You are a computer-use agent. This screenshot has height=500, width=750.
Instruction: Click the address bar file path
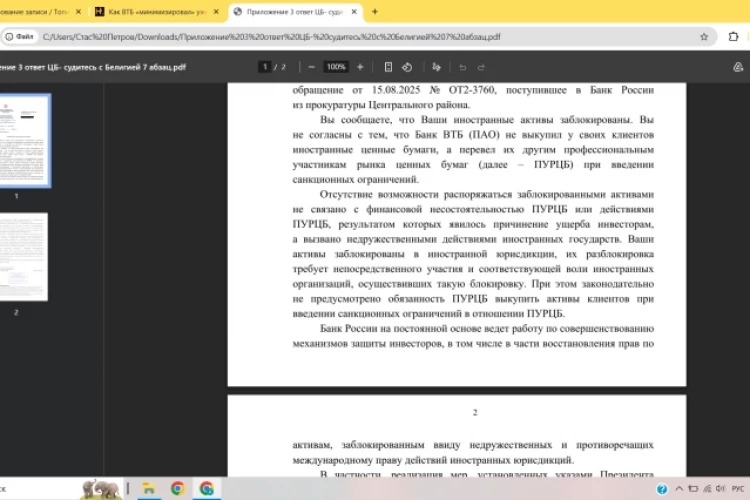(272, 37)
